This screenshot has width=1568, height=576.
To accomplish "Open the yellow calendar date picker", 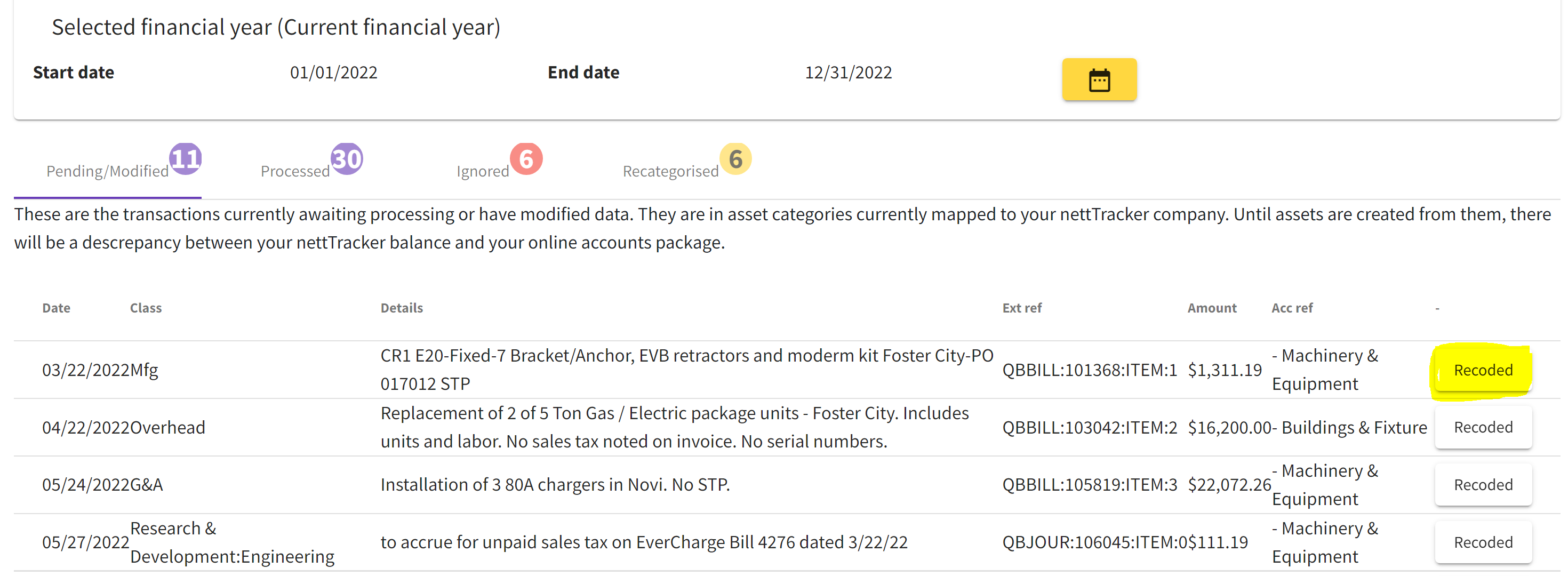I will (x=1099, y=80).
